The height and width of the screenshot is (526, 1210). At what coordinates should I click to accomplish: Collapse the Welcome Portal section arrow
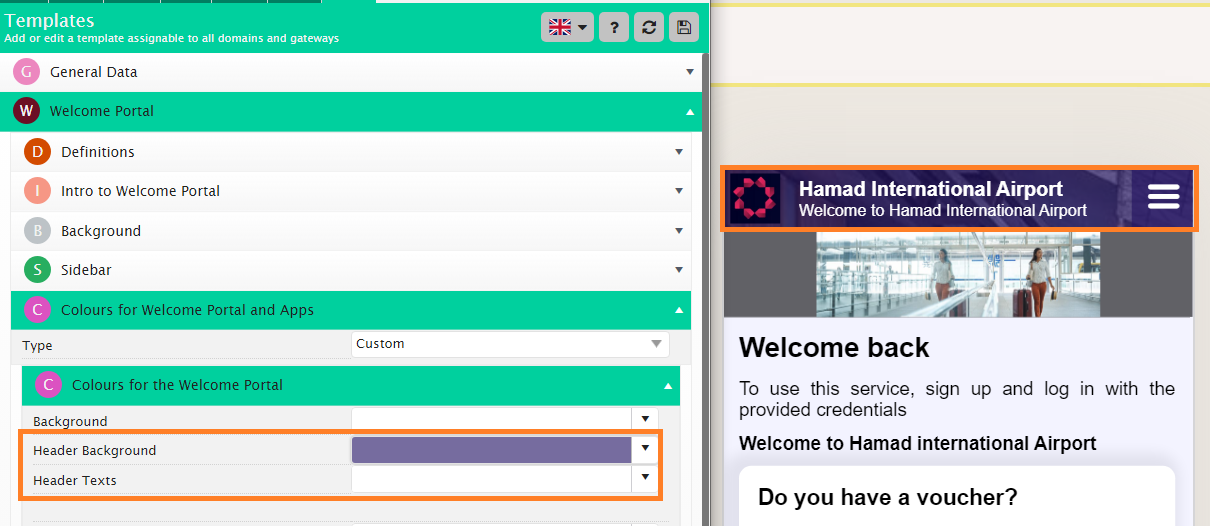(690, 112)
